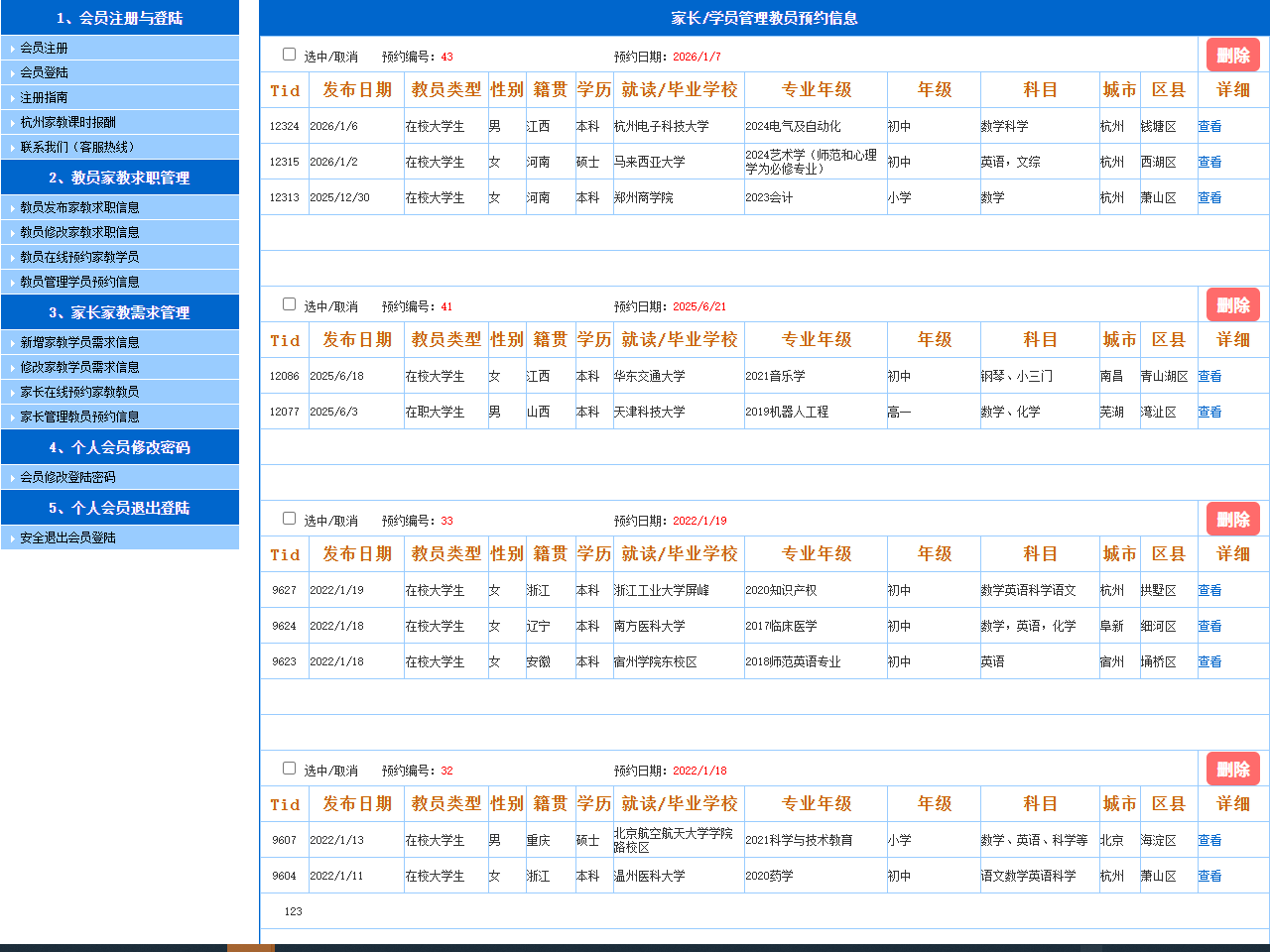
Task: Delete booking number 41 with 删除
Action: point(1232,305)
